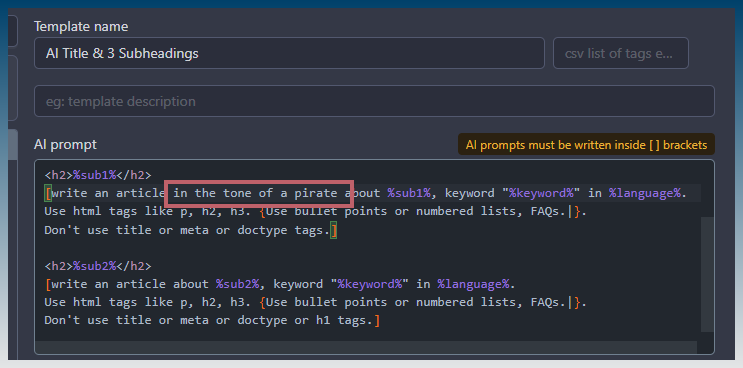This screenshot has height=368, width=743.
Task: Focus the csv list of tags field
Action: (x=621, y=53)
